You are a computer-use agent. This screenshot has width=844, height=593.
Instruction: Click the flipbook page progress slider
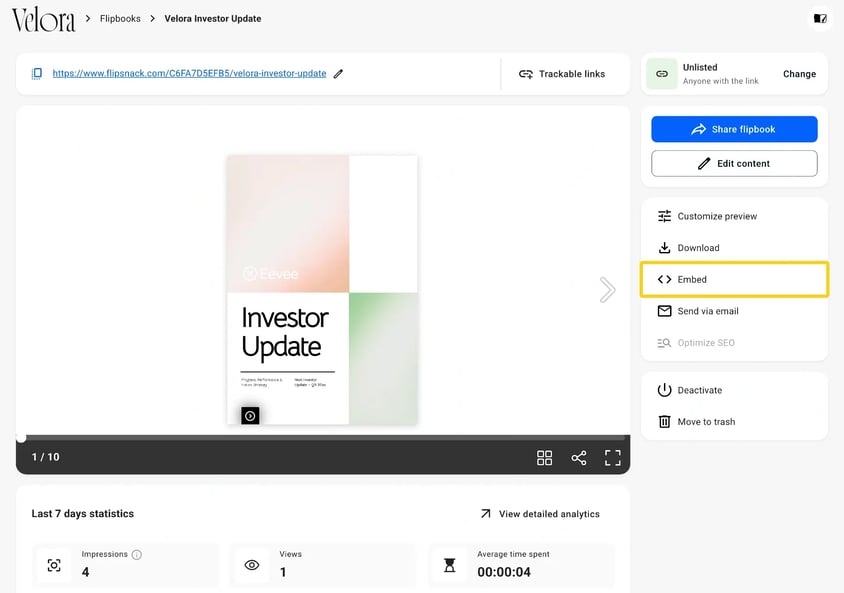pyautogui.click(x=323, y=438)
